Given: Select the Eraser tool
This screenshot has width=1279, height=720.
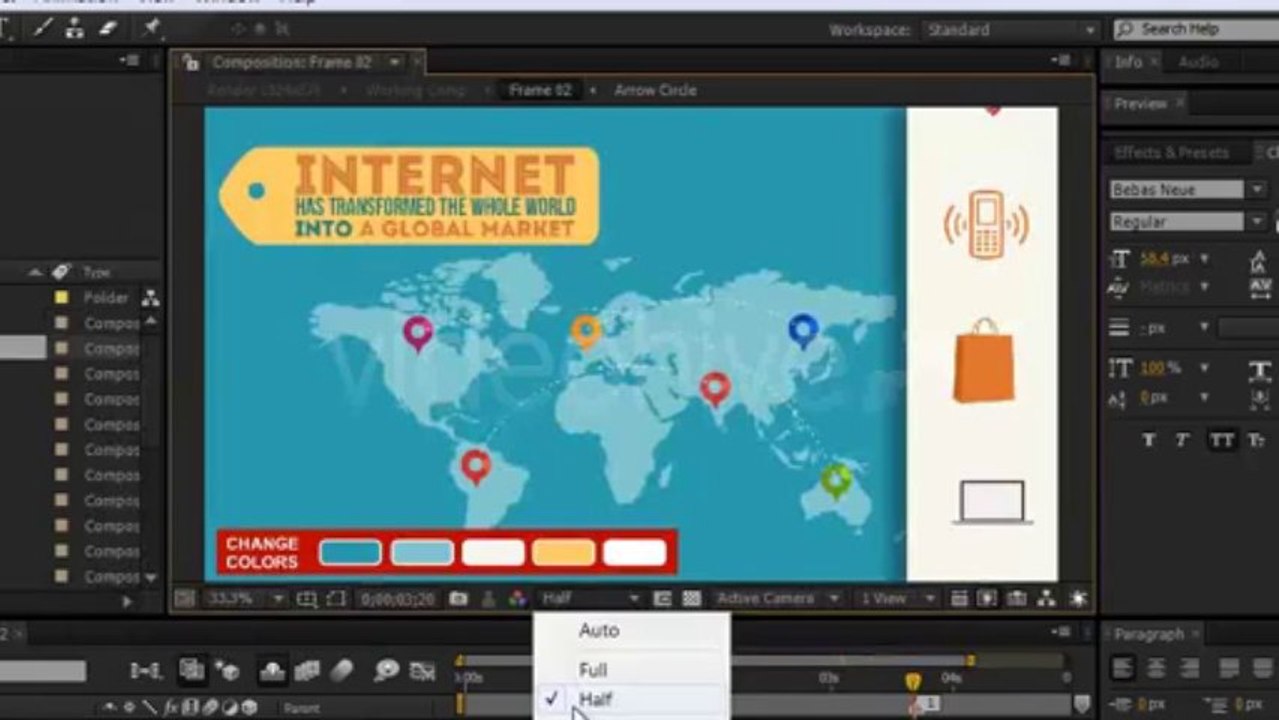Looking at the screenshot, I should [x=108, y=28].
